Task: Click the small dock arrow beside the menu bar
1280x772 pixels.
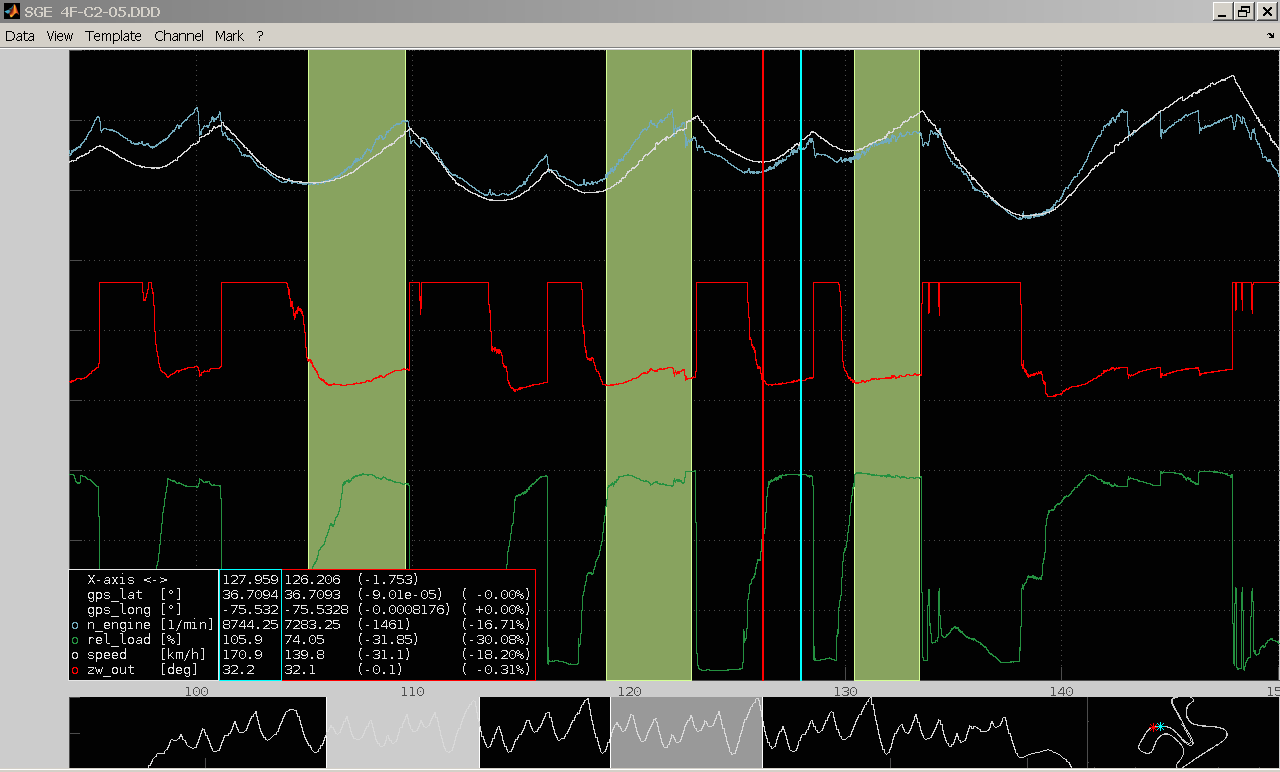Action: [x=1270, y=36]
